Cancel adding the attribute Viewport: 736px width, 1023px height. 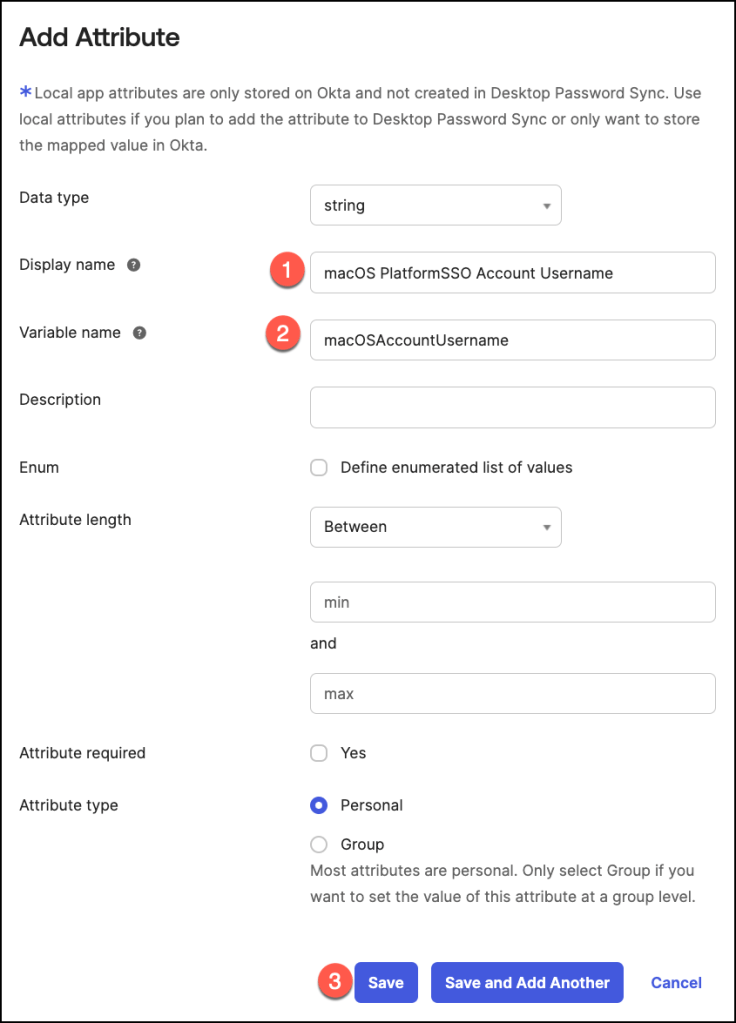(676, 983)
